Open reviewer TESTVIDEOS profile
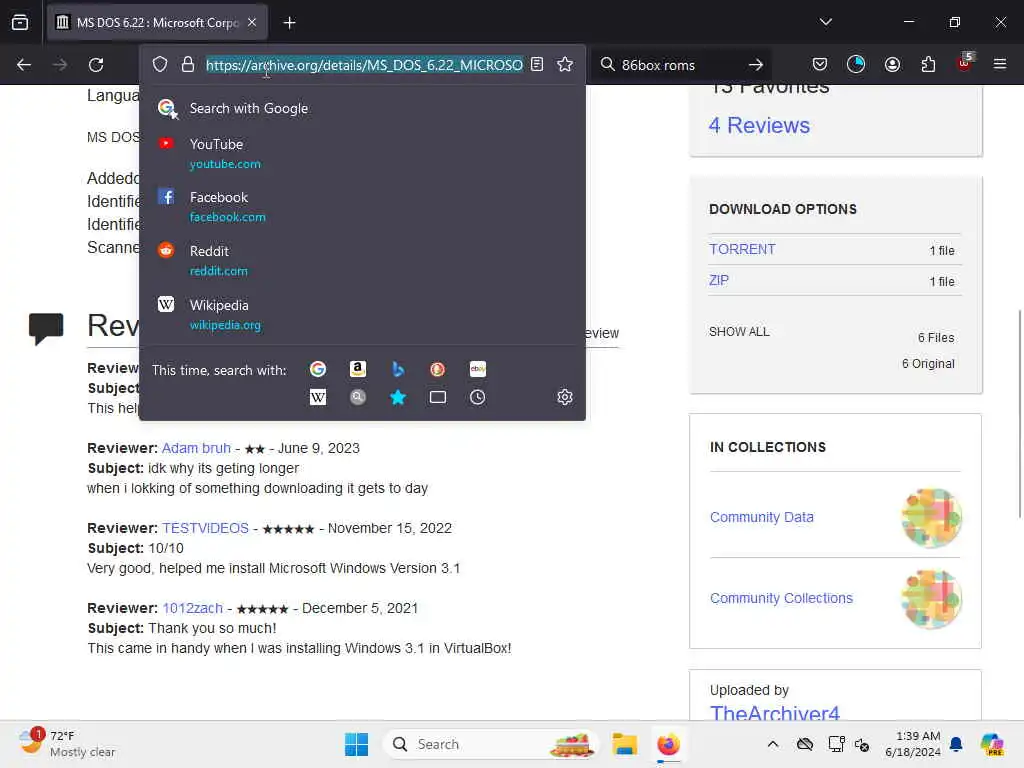This screenshot has width=1024, height=768. click(x=205, y=528)
